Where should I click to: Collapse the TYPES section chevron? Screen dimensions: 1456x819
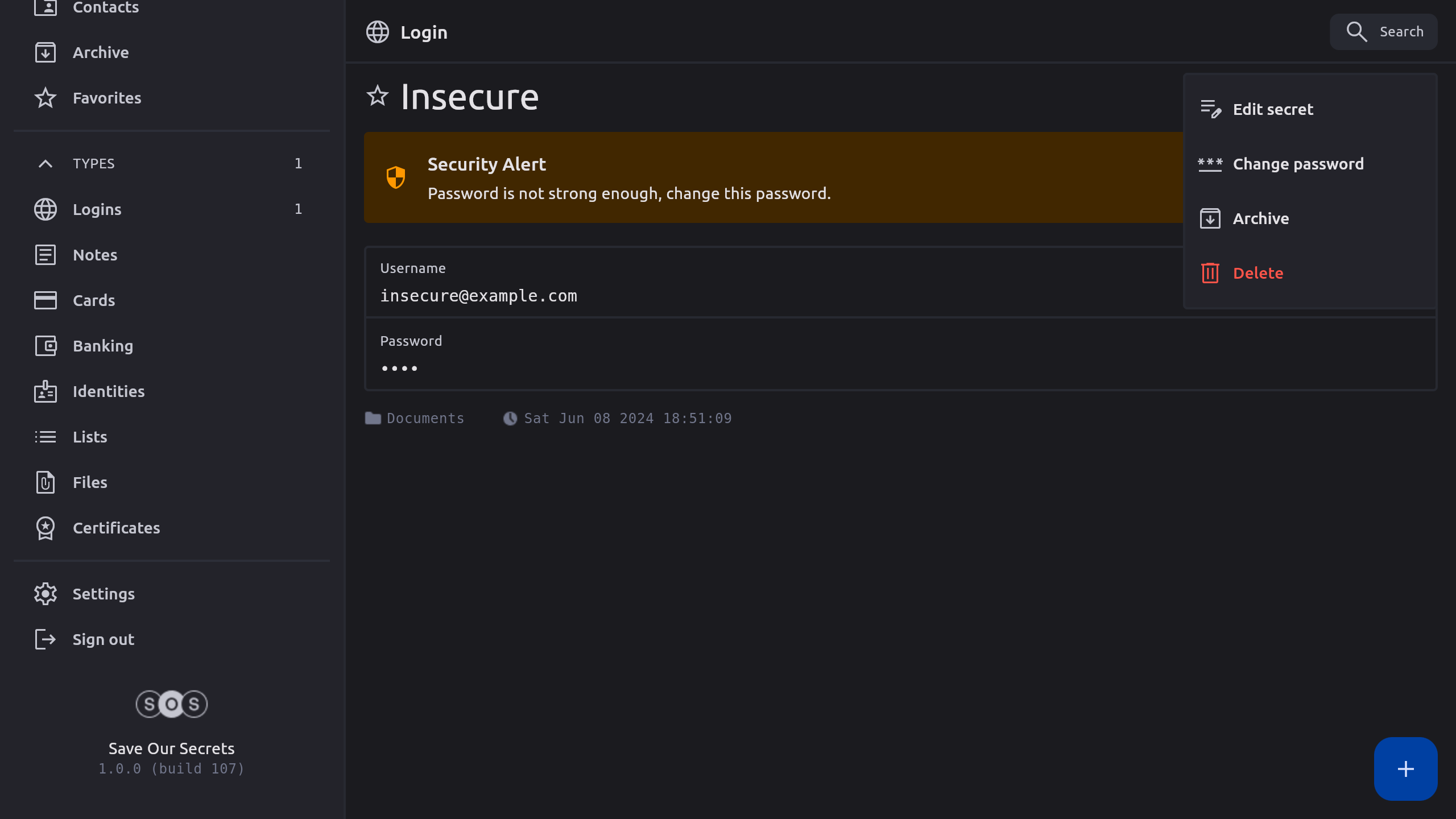tap(45, 164)
